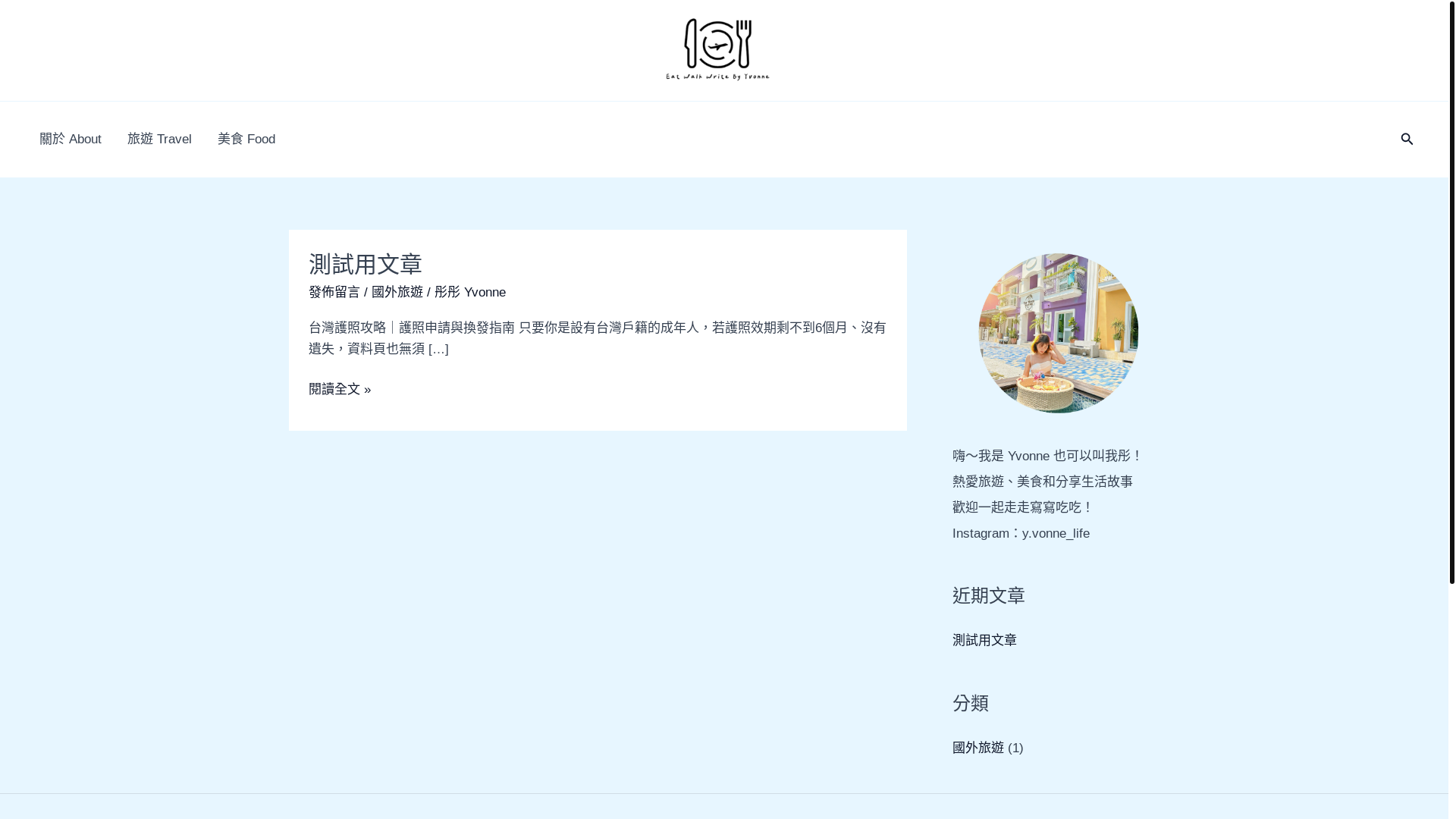Open 測試用文章 under 近期文章

[x=984, y=640]
